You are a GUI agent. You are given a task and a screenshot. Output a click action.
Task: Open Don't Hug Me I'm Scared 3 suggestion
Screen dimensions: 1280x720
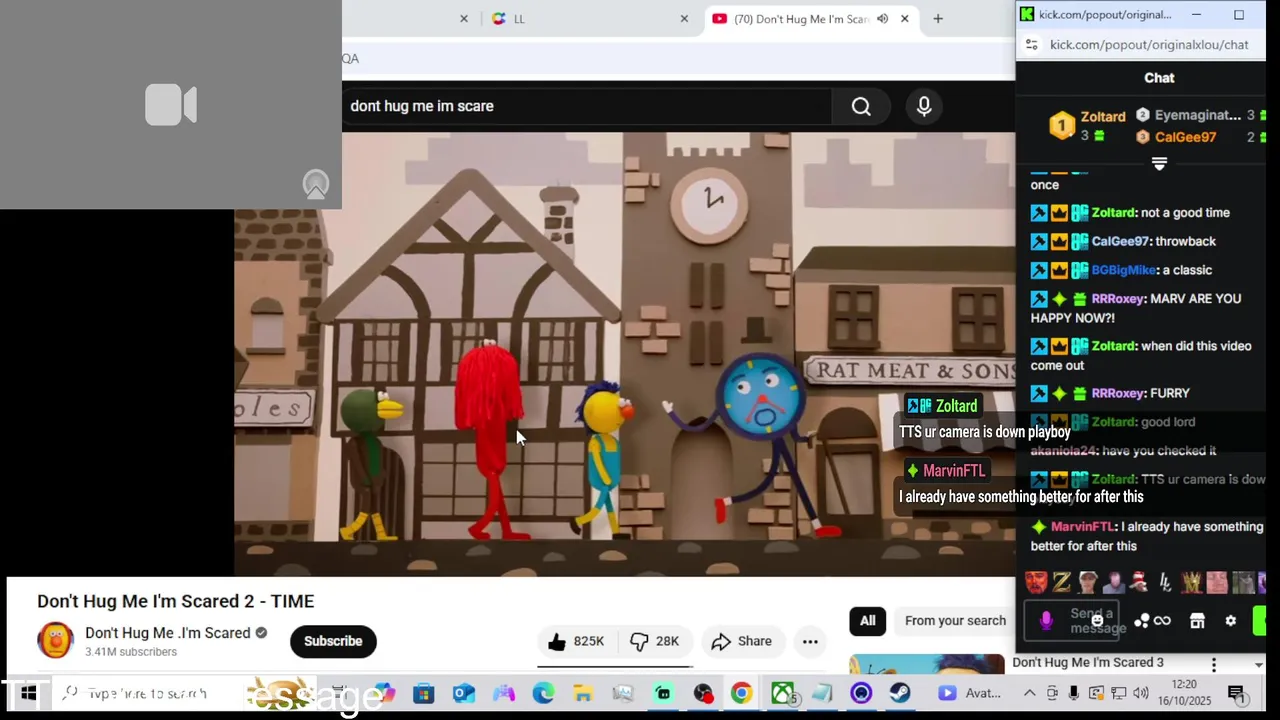point(1087,662)
